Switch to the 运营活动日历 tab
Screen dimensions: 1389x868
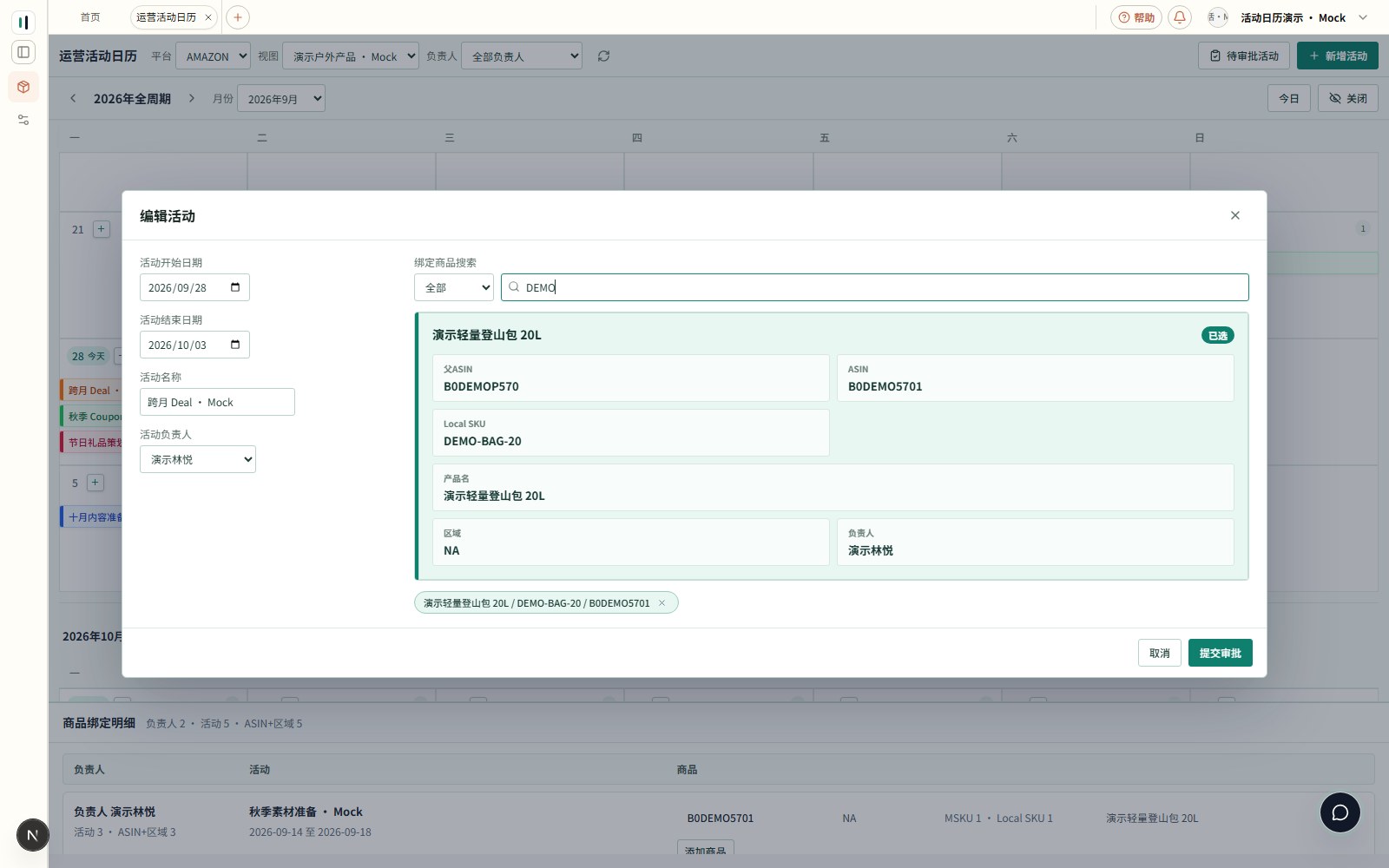point(166,17)
